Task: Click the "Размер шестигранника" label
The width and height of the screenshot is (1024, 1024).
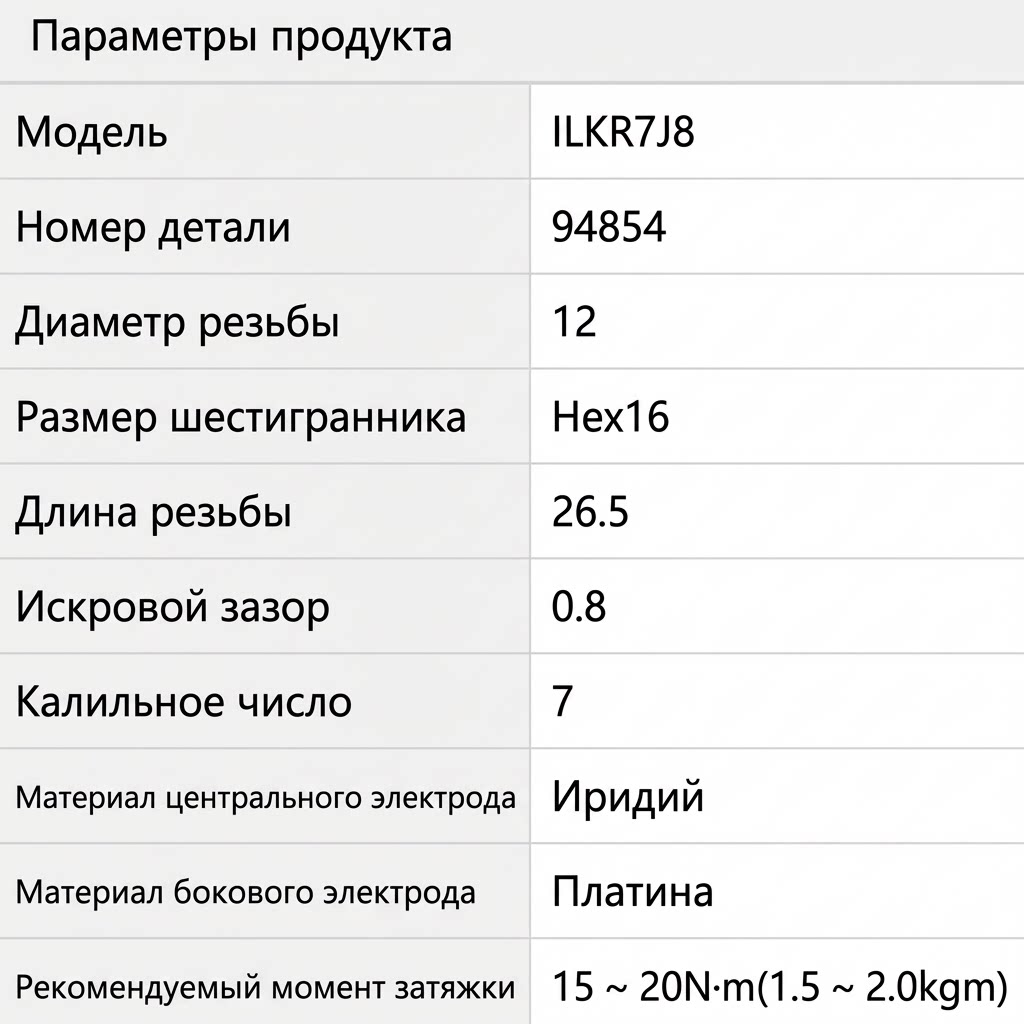Action: [x=241, y=417]
